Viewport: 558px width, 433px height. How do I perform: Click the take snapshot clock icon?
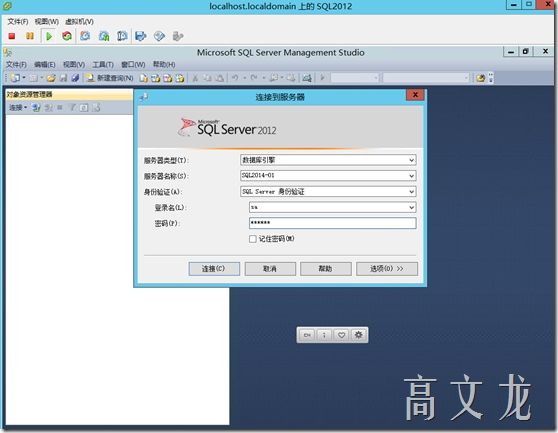click(x=85, y=36)
